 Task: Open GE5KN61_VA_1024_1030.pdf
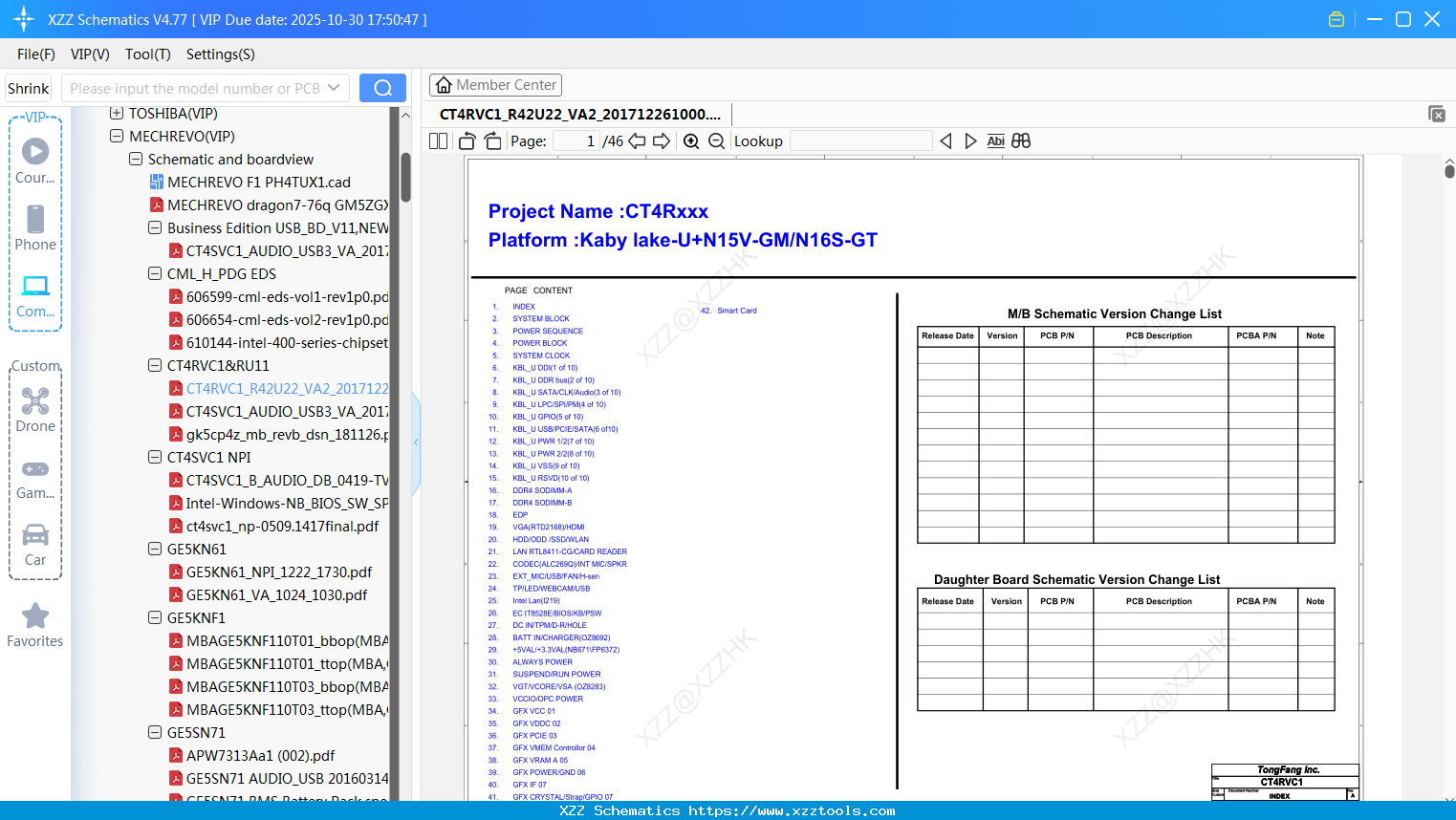coord(268,595)
